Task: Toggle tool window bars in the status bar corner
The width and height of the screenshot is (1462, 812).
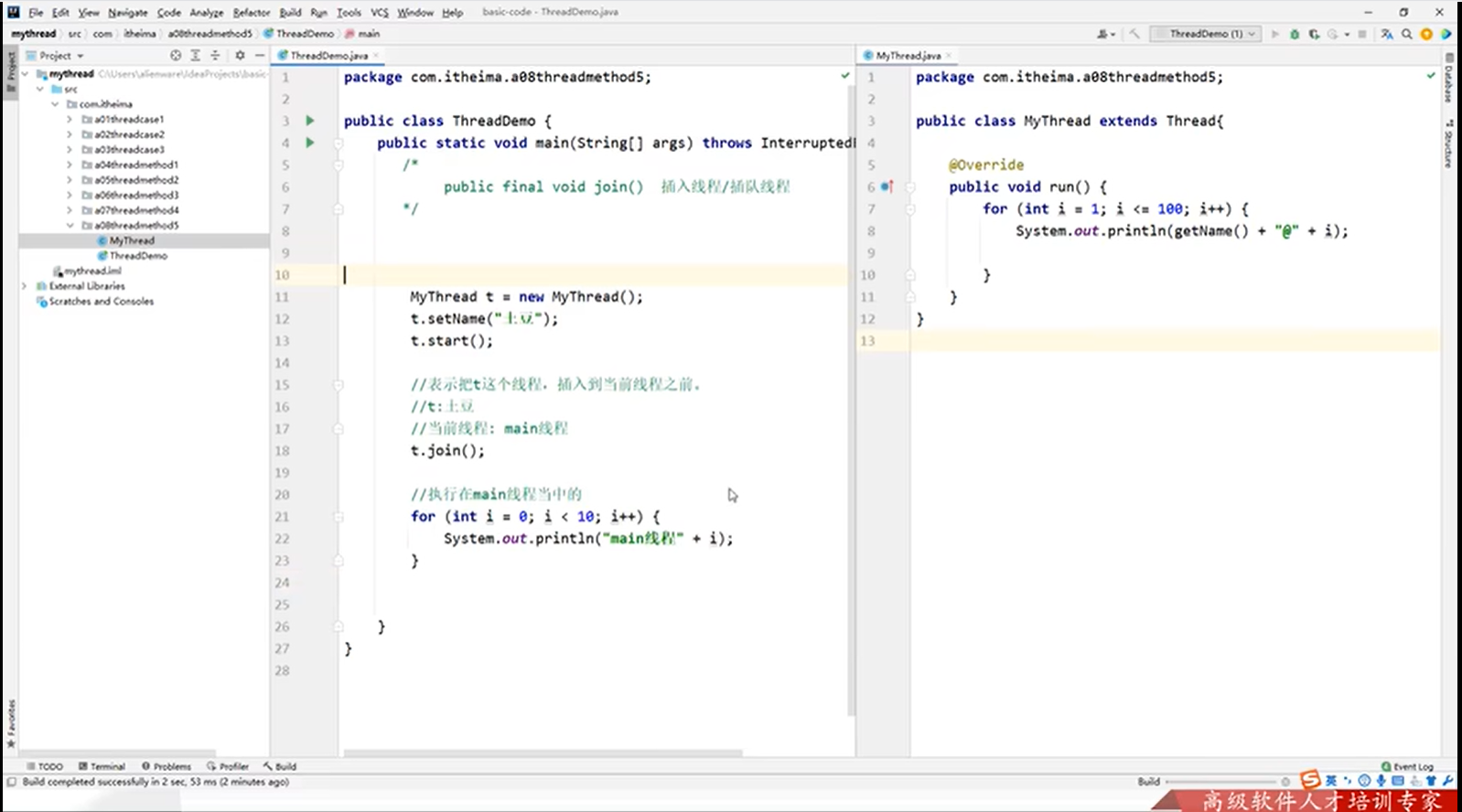Action: tap(11, 783)
